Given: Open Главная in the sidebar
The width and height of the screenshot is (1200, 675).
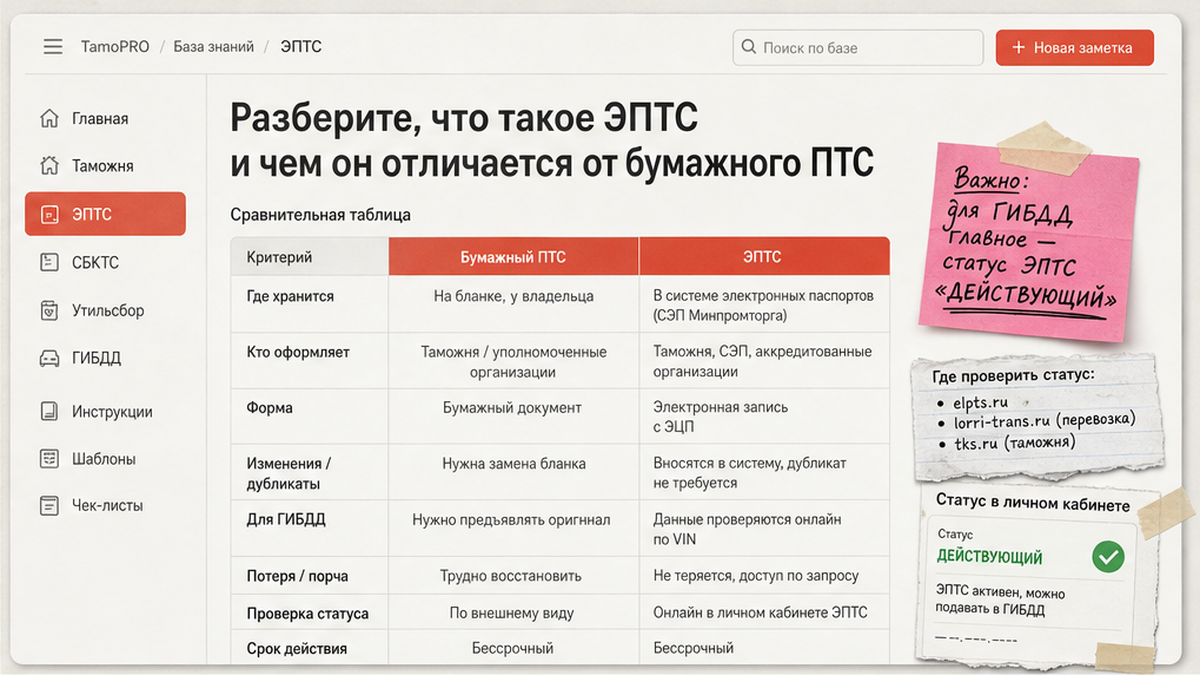Looking at the screenshot, I should click(x=105, y=119).
